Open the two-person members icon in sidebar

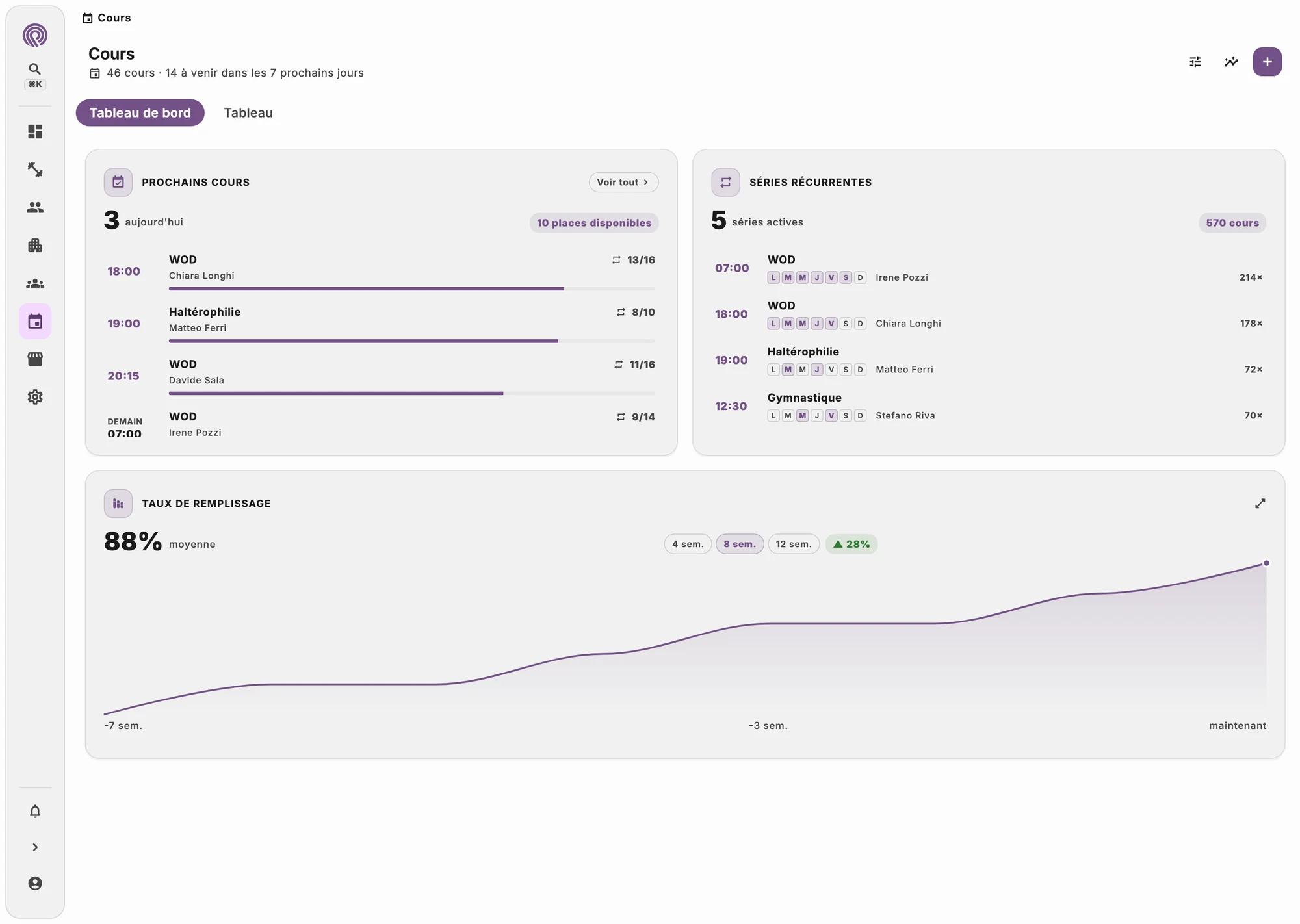35,207
